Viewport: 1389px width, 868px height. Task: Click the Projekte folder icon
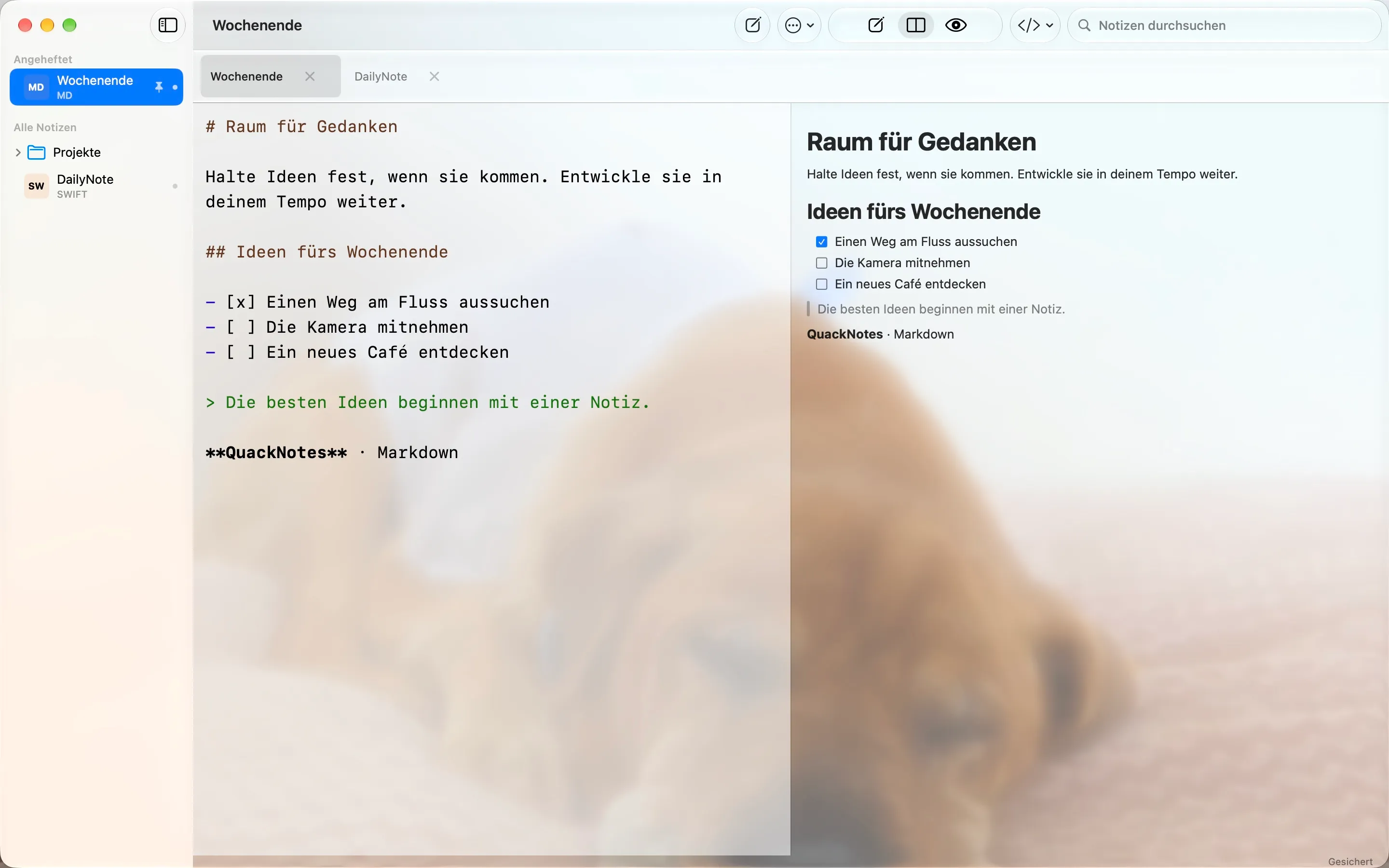pos(37,152)
